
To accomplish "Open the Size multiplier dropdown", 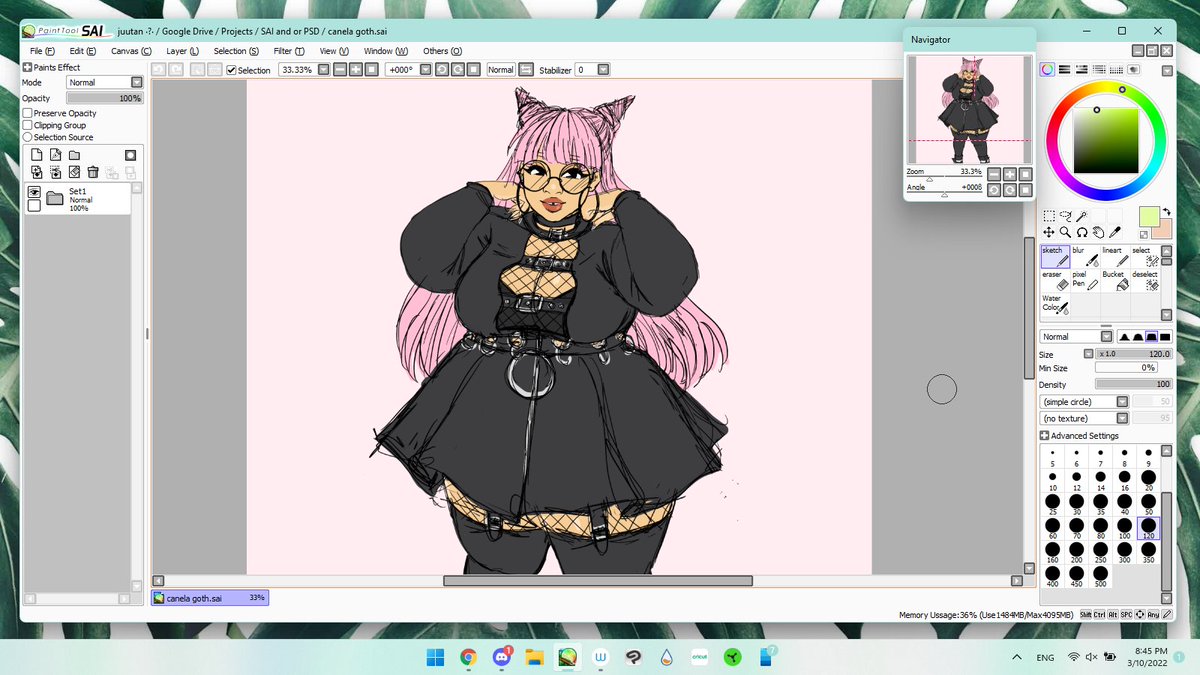I will (1089, 354).
